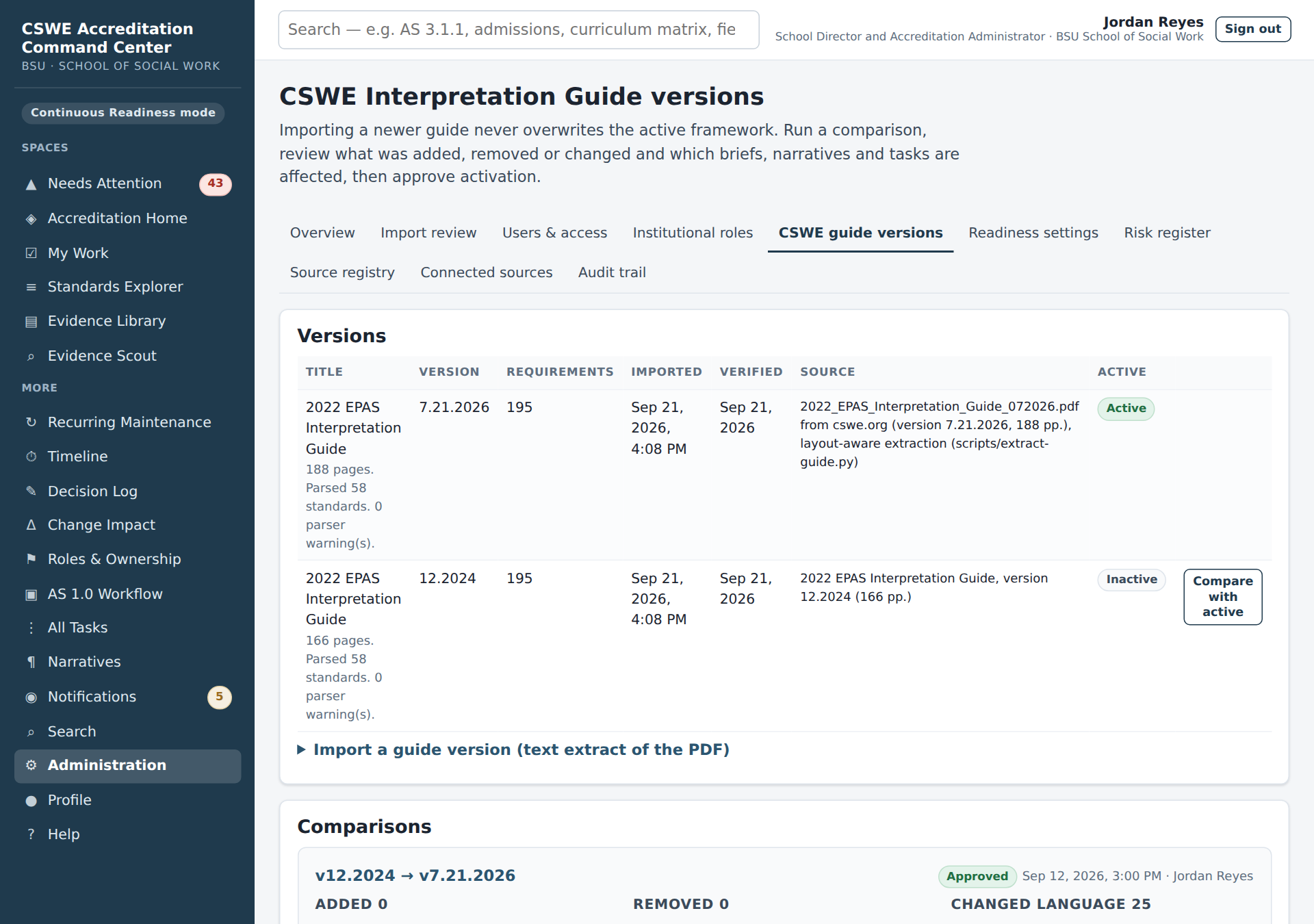Click the Notifications circle icon
1314x924 pixels.
point(31,697)
